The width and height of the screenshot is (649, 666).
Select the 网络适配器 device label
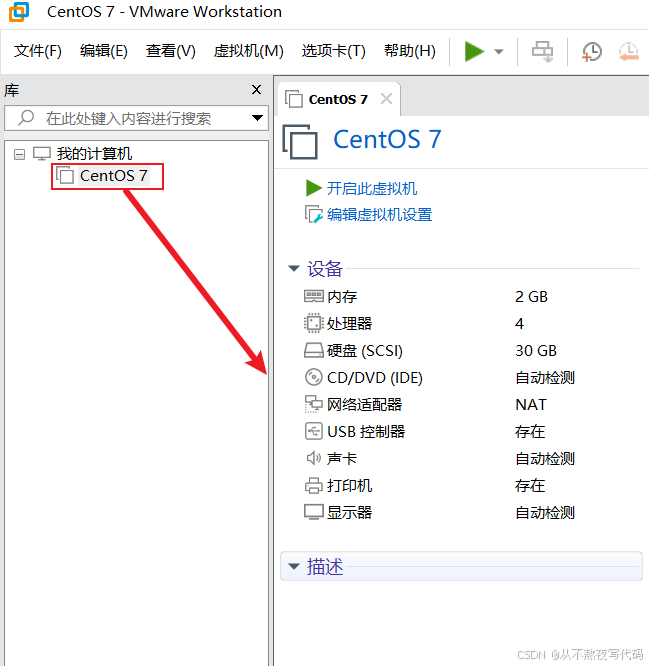pyautogui.click(x=364, y=404)
